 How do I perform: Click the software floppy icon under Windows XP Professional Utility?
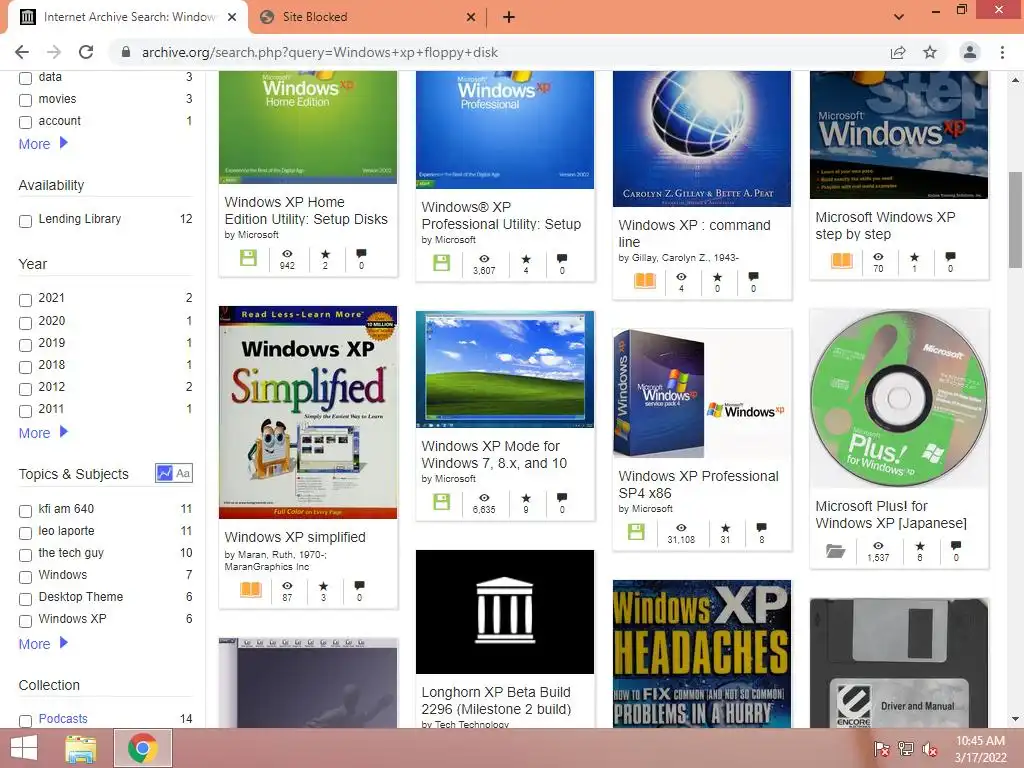[441, 263]
